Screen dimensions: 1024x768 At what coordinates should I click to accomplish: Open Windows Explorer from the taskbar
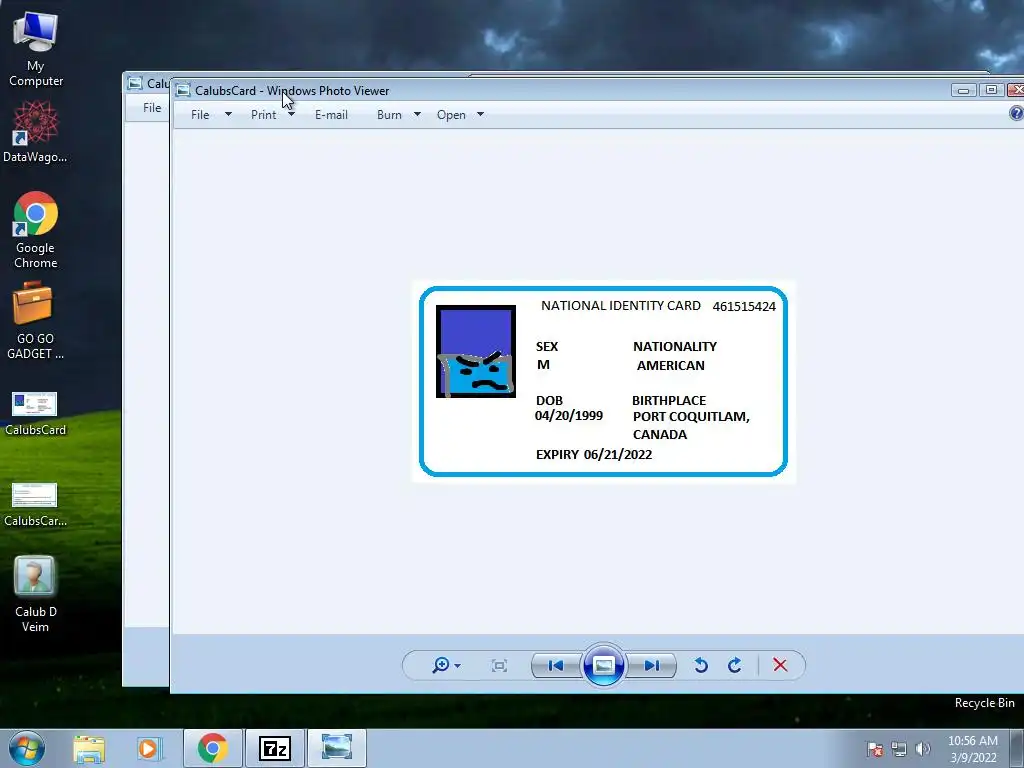[x=89, y=748]
